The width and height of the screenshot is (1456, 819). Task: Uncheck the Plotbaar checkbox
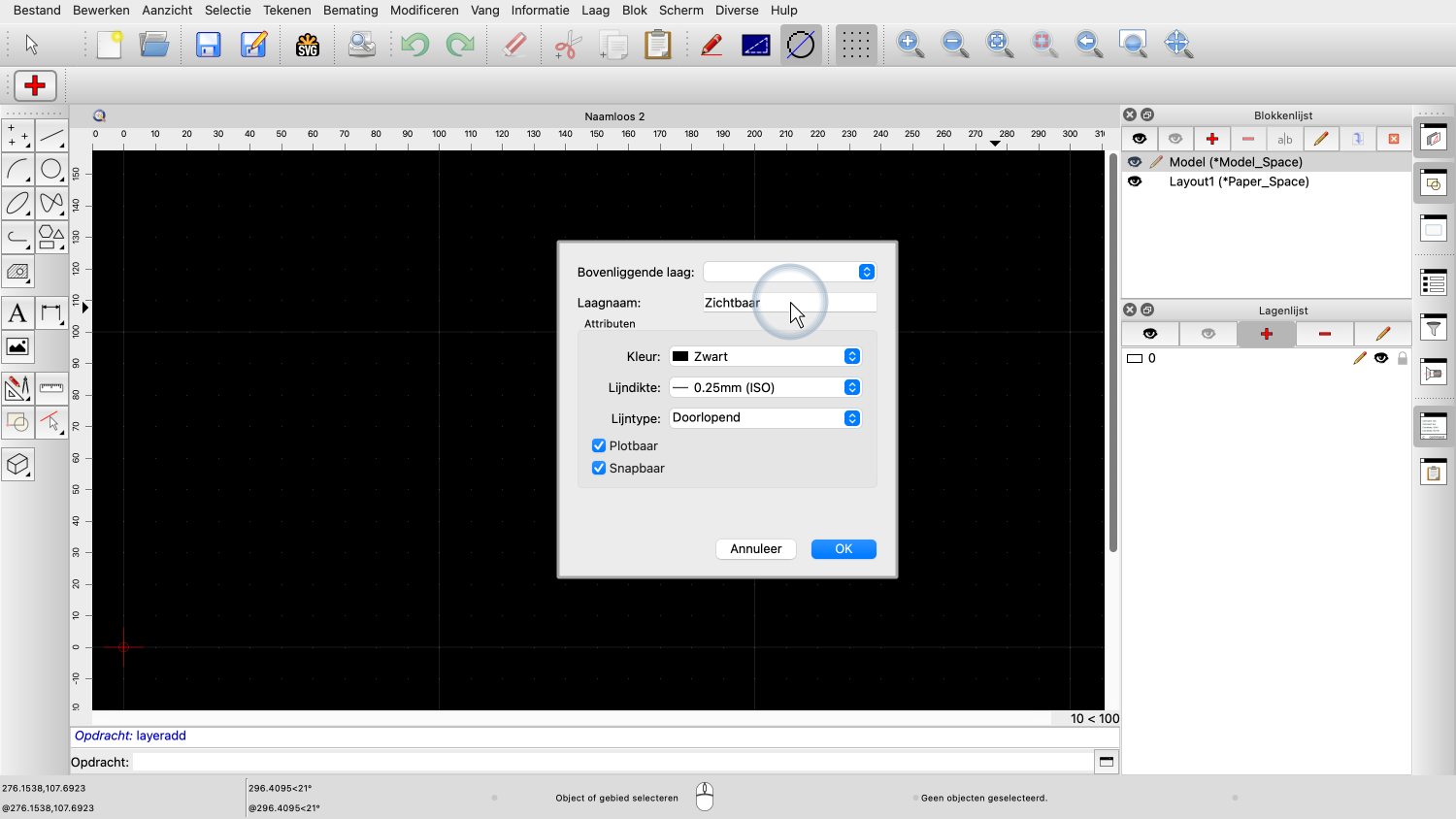(x=599, y=446)
